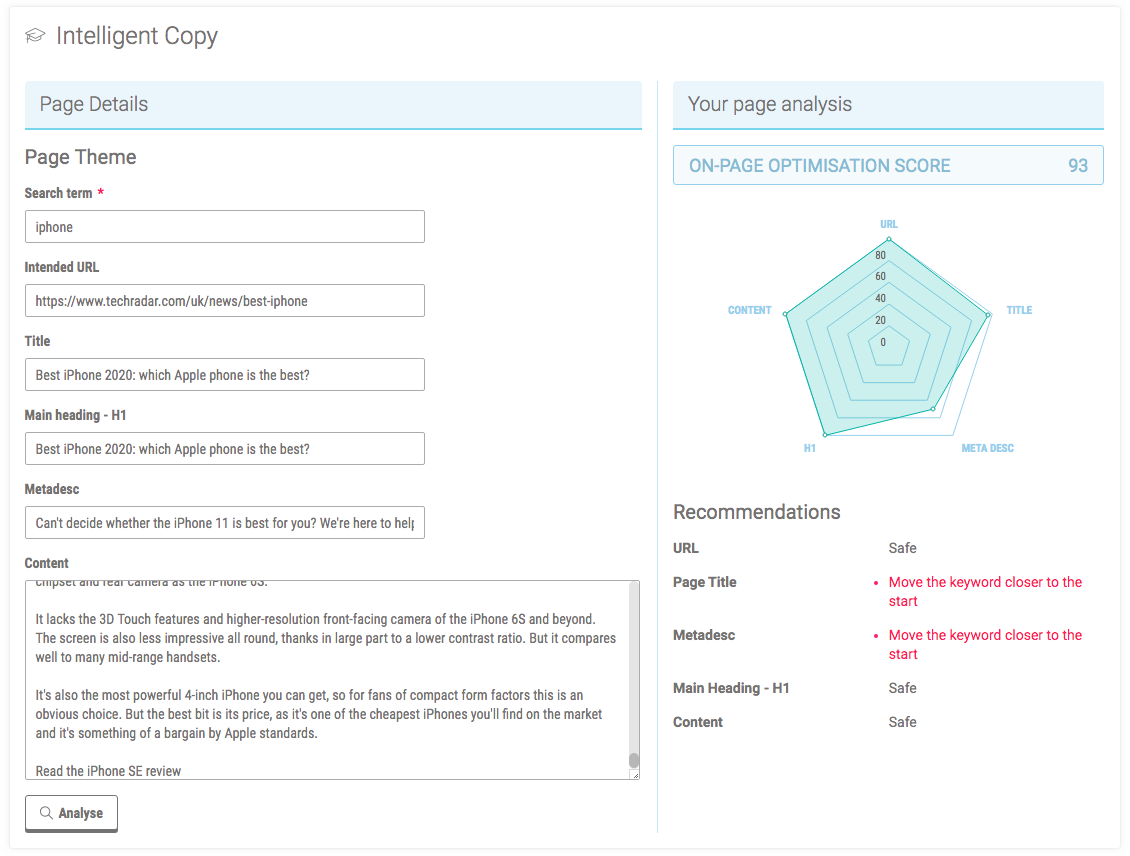Click the Content recommendation Safe value
The height and width of the screenshot is (856, 1130).
coord(902,722)
